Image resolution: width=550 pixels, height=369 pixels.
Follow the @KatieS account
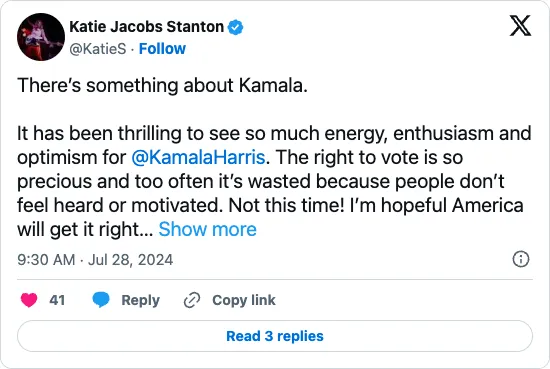pos(162,49)
